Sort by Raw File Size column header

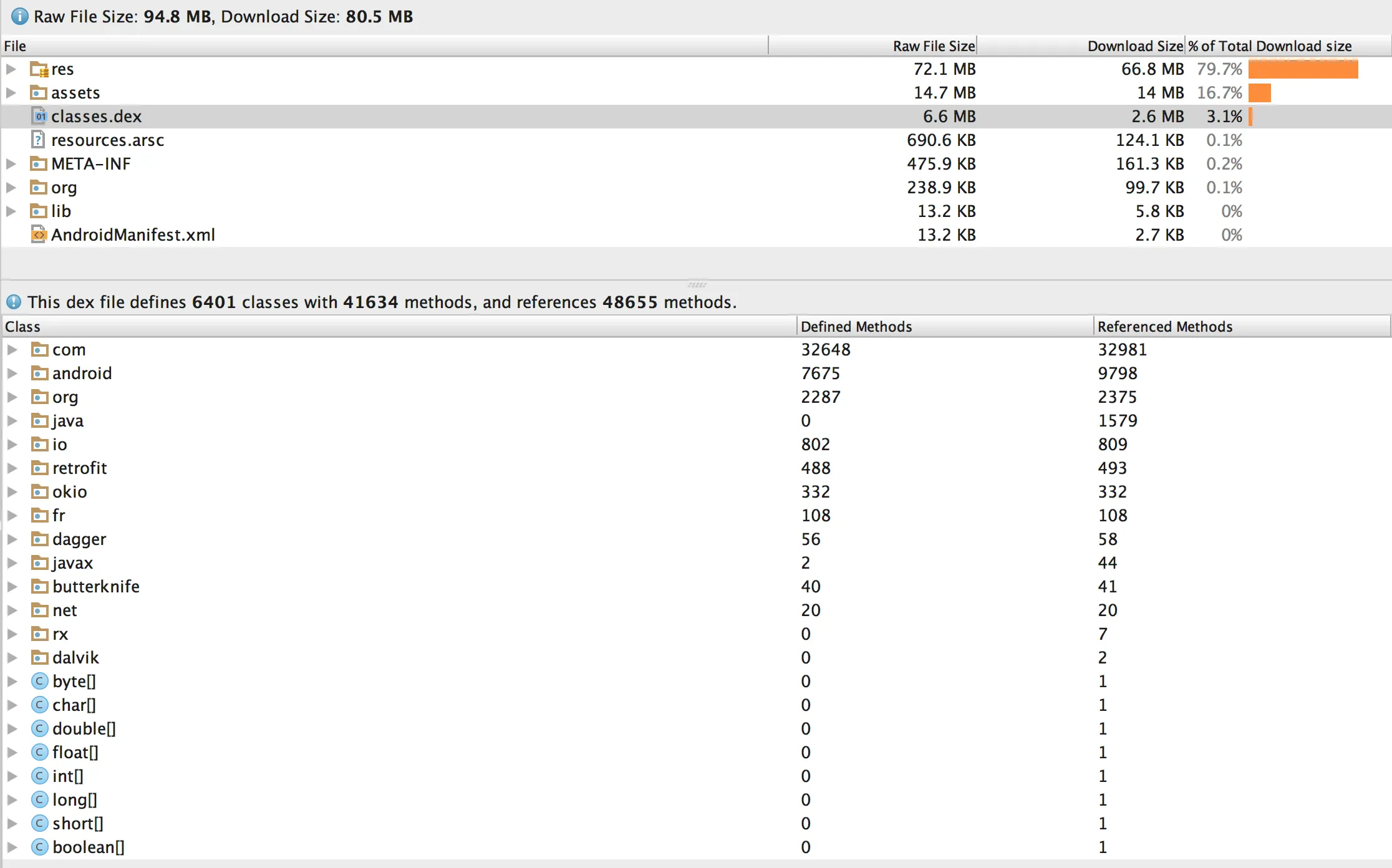click(x=933, y=46)
